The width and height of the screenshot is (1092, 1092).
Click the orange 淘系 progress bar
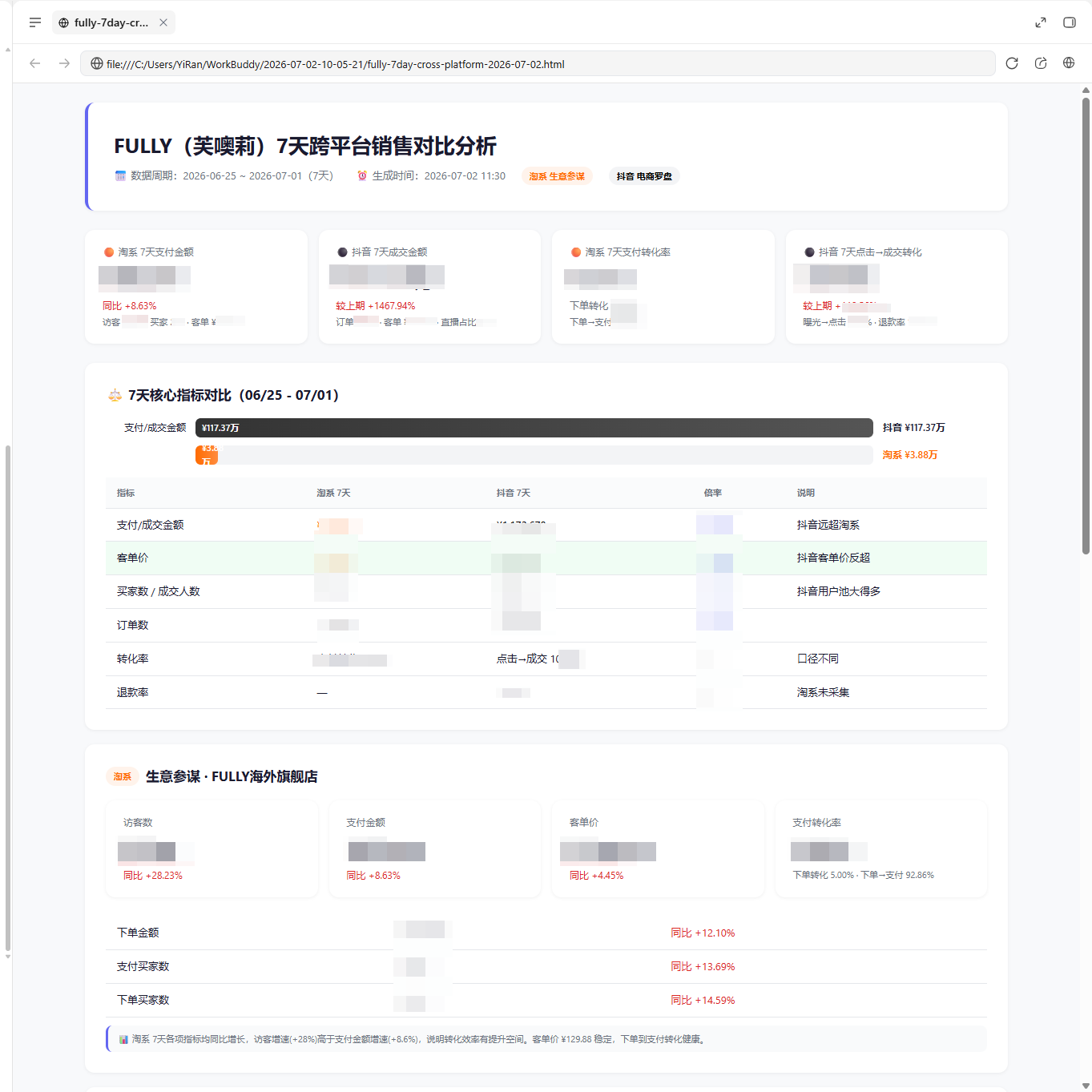[x=207, y=455]
